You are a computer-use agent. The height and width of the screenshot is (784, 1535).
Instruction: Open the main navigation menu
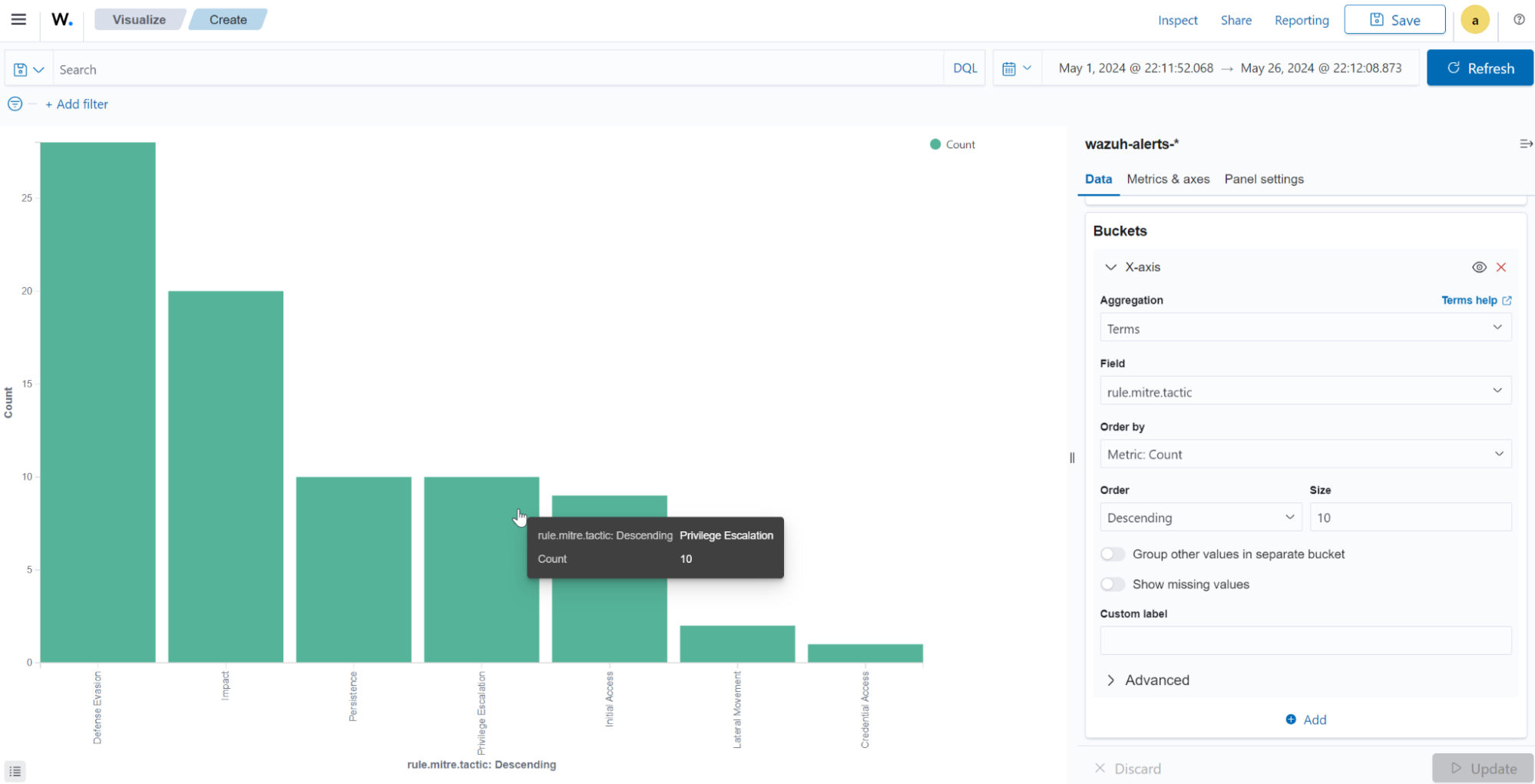pos(18,19)
